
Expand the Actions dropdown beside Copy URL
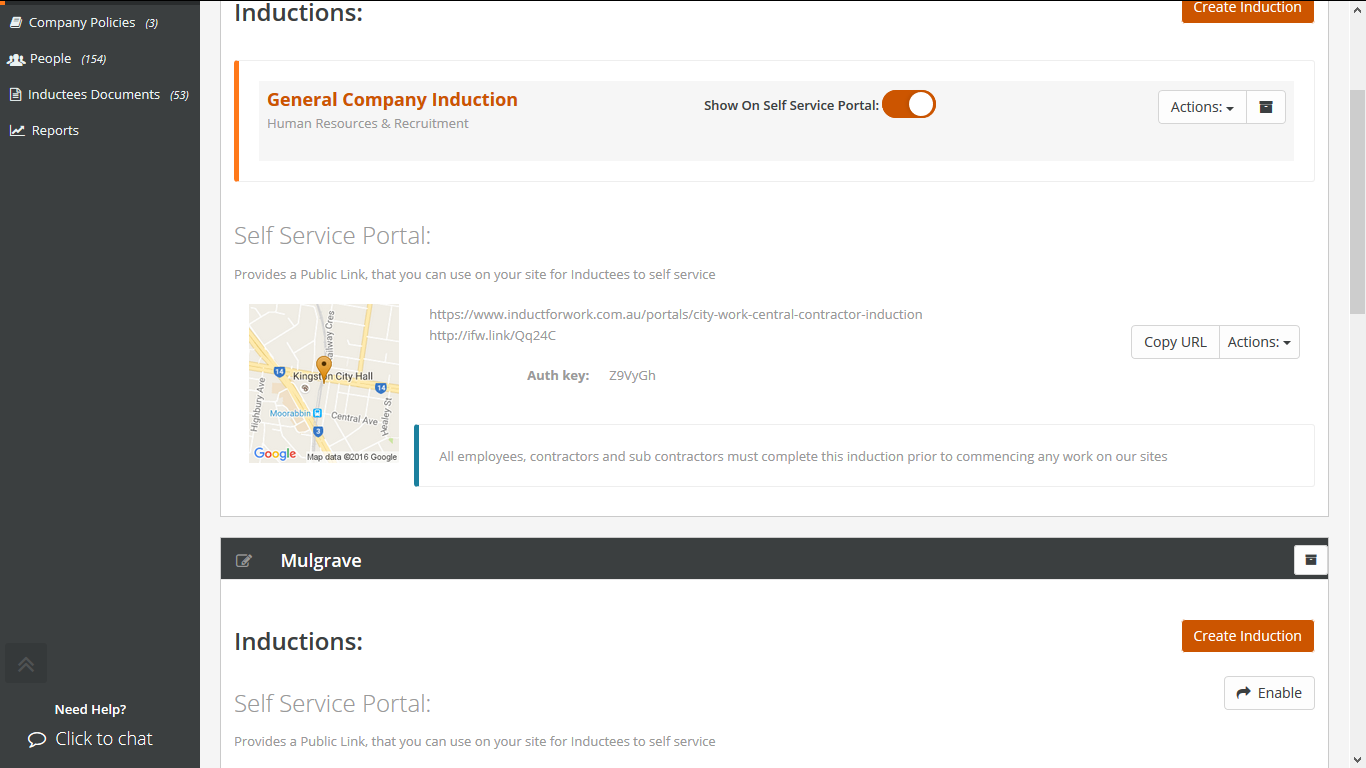(1259, 341)
